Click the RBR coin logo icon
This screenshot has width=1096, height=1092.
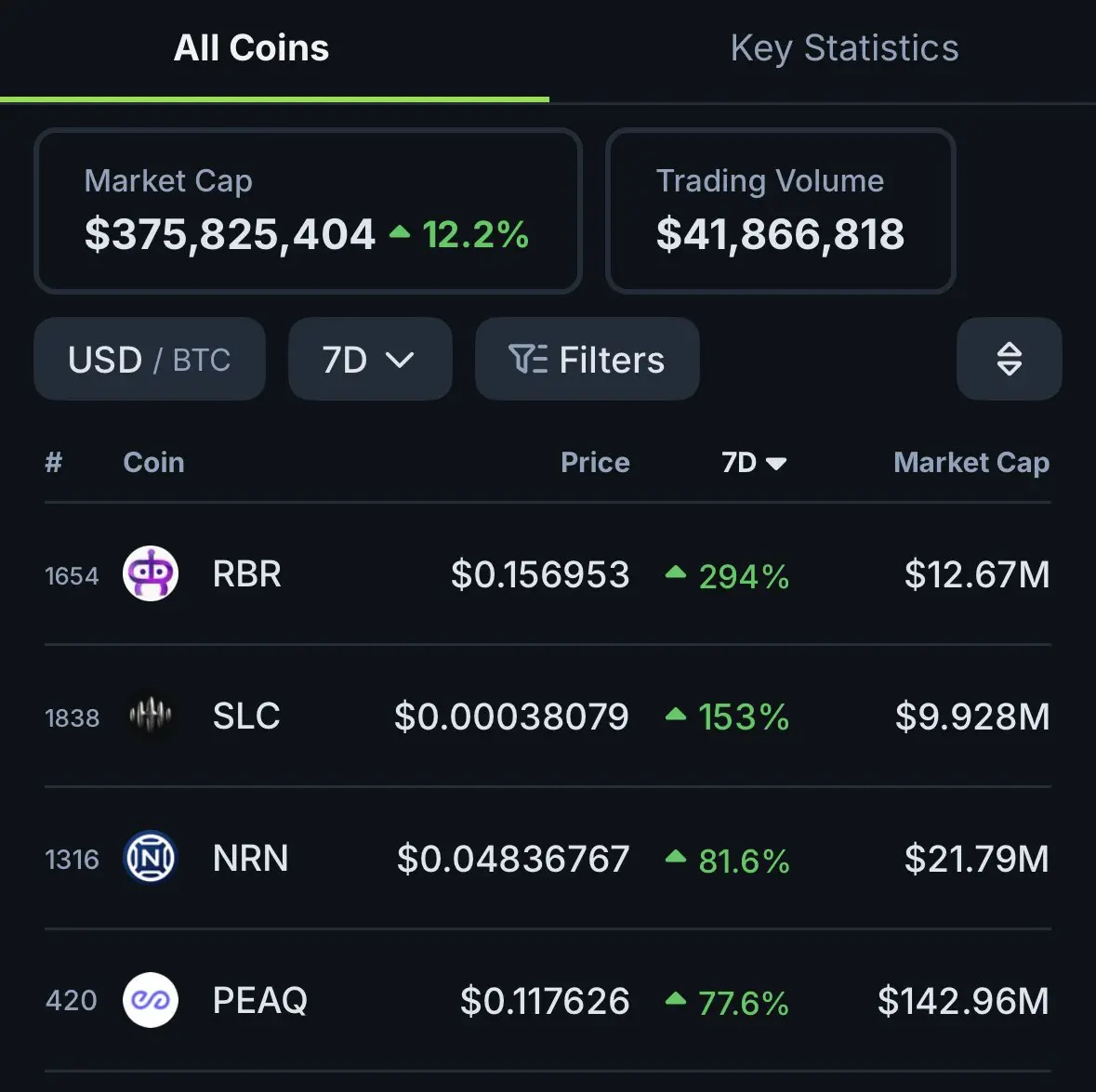(151, 573)
